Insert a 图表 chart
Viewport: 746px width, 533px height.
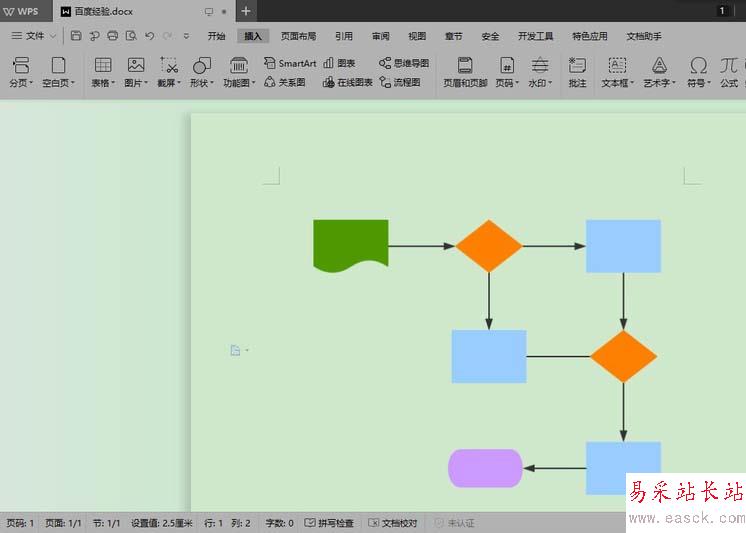click(339, 63)
